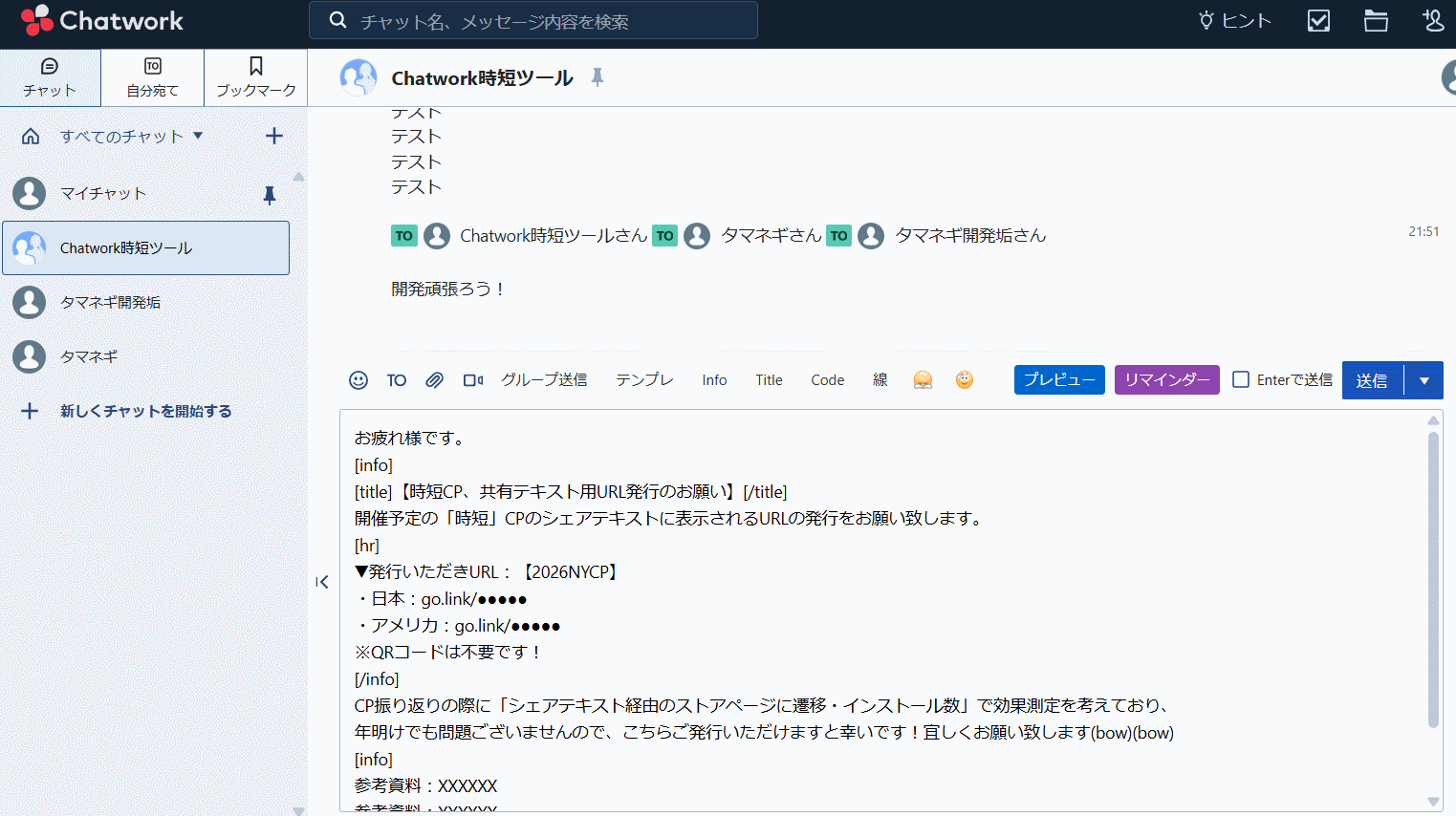This screenshot has height=816, width=1456.
Task: Click the editor scrollbar up arrow
Action: point(1433,420)
